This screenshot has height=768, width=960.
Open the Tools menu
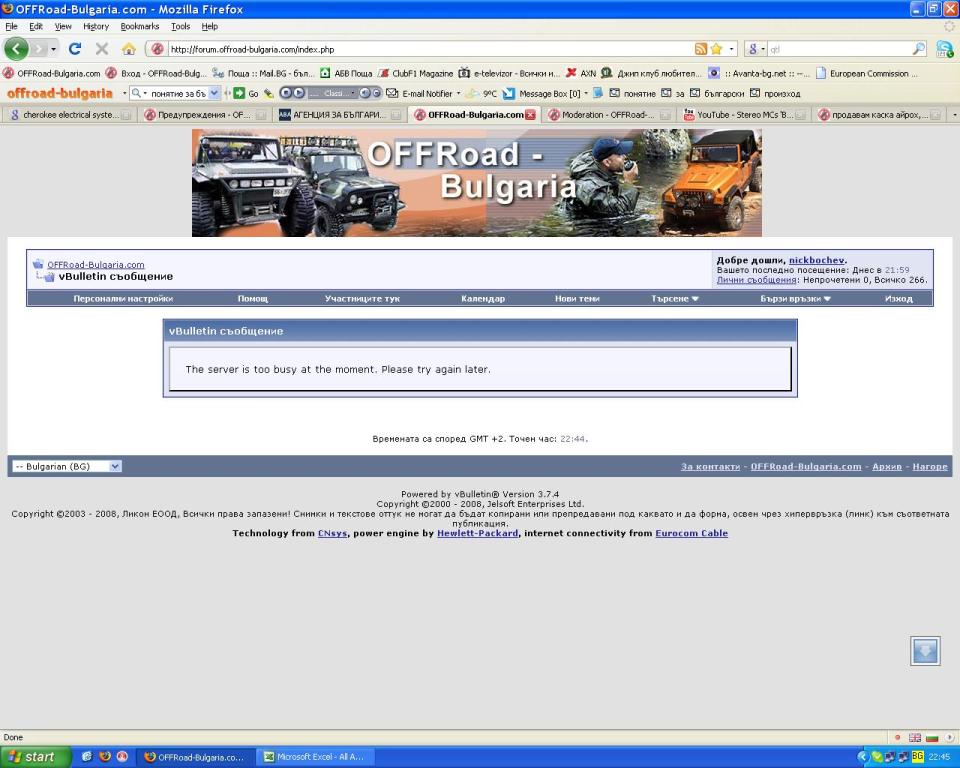tap(181, 26)
